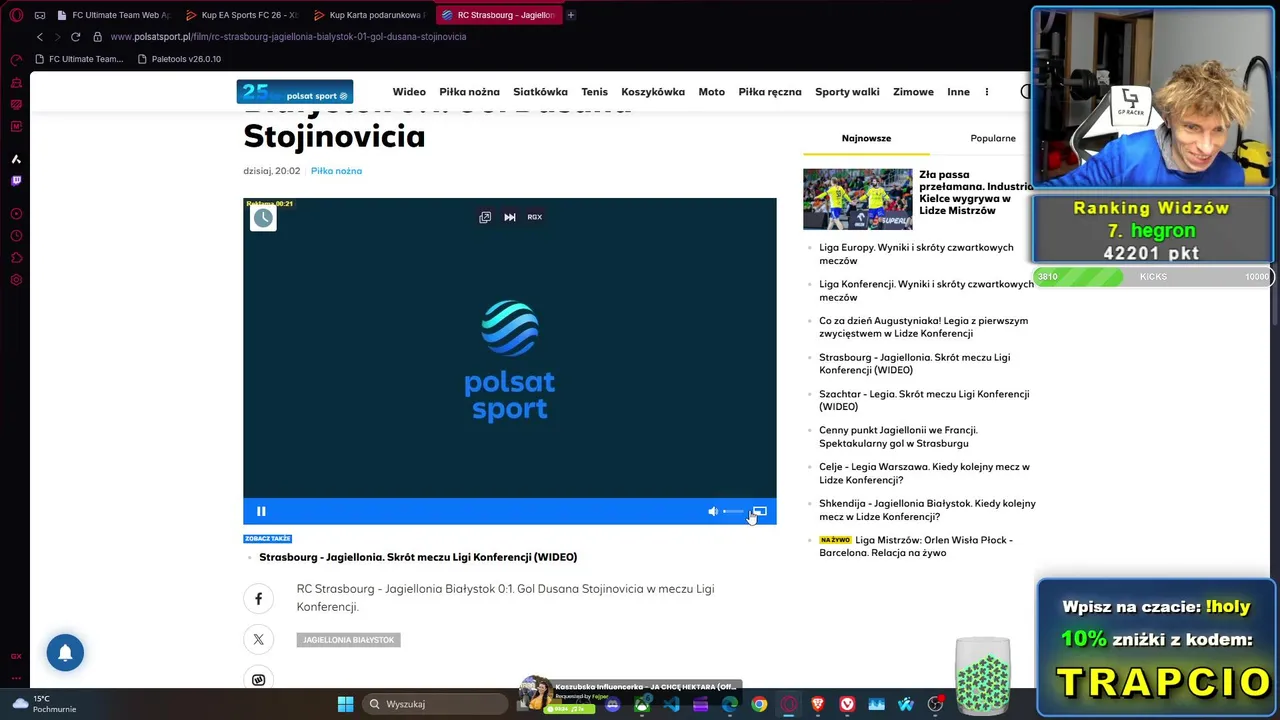Switch to the Kup Karta podarunkowa tab
The image size is (1280, 720).
pyautogui.click(x=369, y=15)
